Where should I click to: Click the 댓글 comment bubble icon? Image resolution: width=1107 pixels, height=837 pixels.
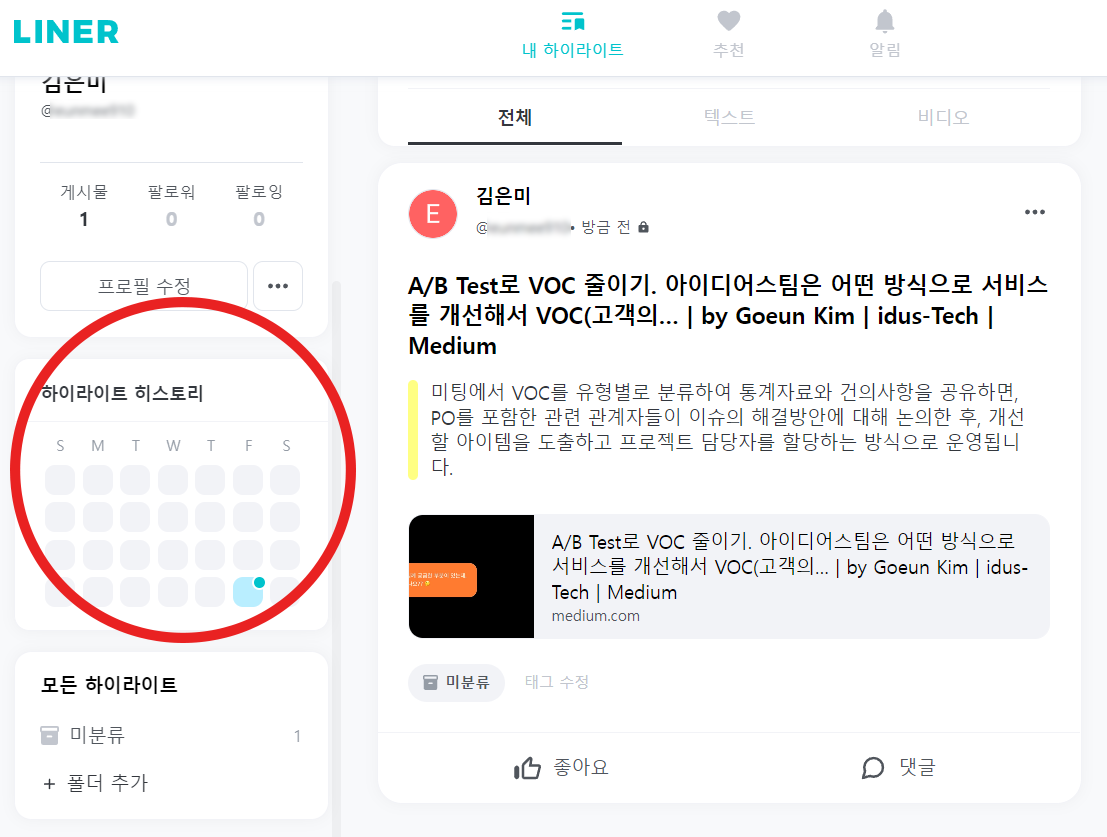(873, 768)
